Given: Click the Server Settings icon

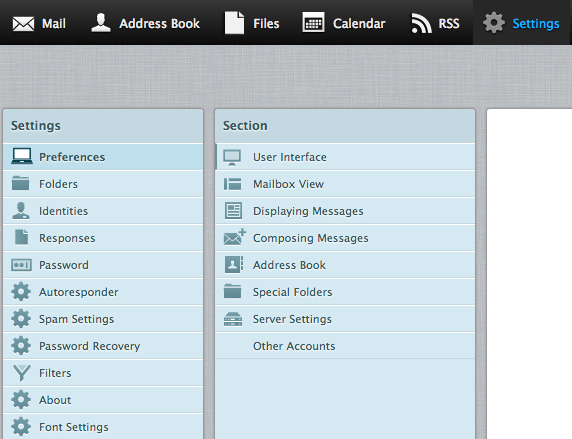Looking at the screenshot, I should 233,319.
